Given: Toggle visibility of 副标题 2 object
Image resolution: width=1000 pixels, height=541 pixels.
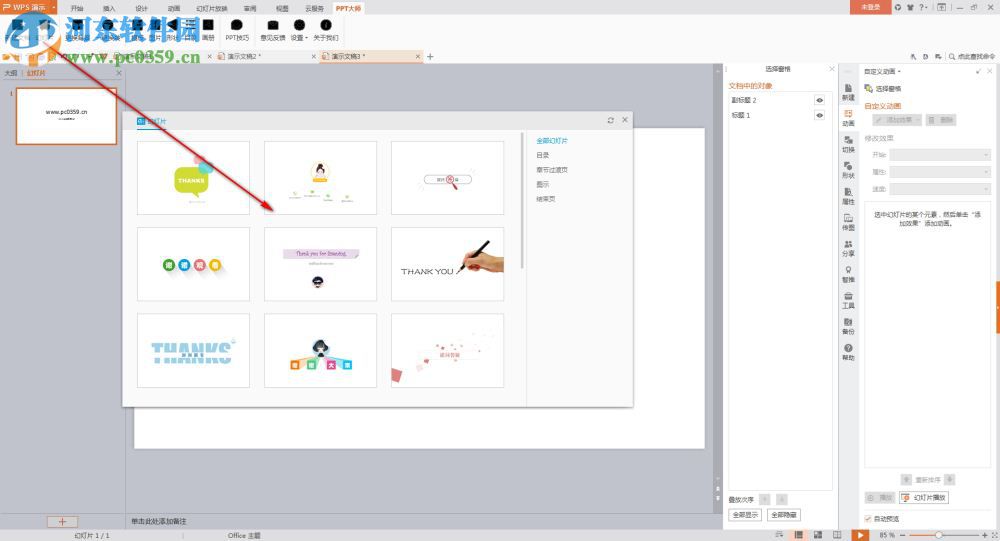Looking at the screenshot, I should tap(820, 100).
